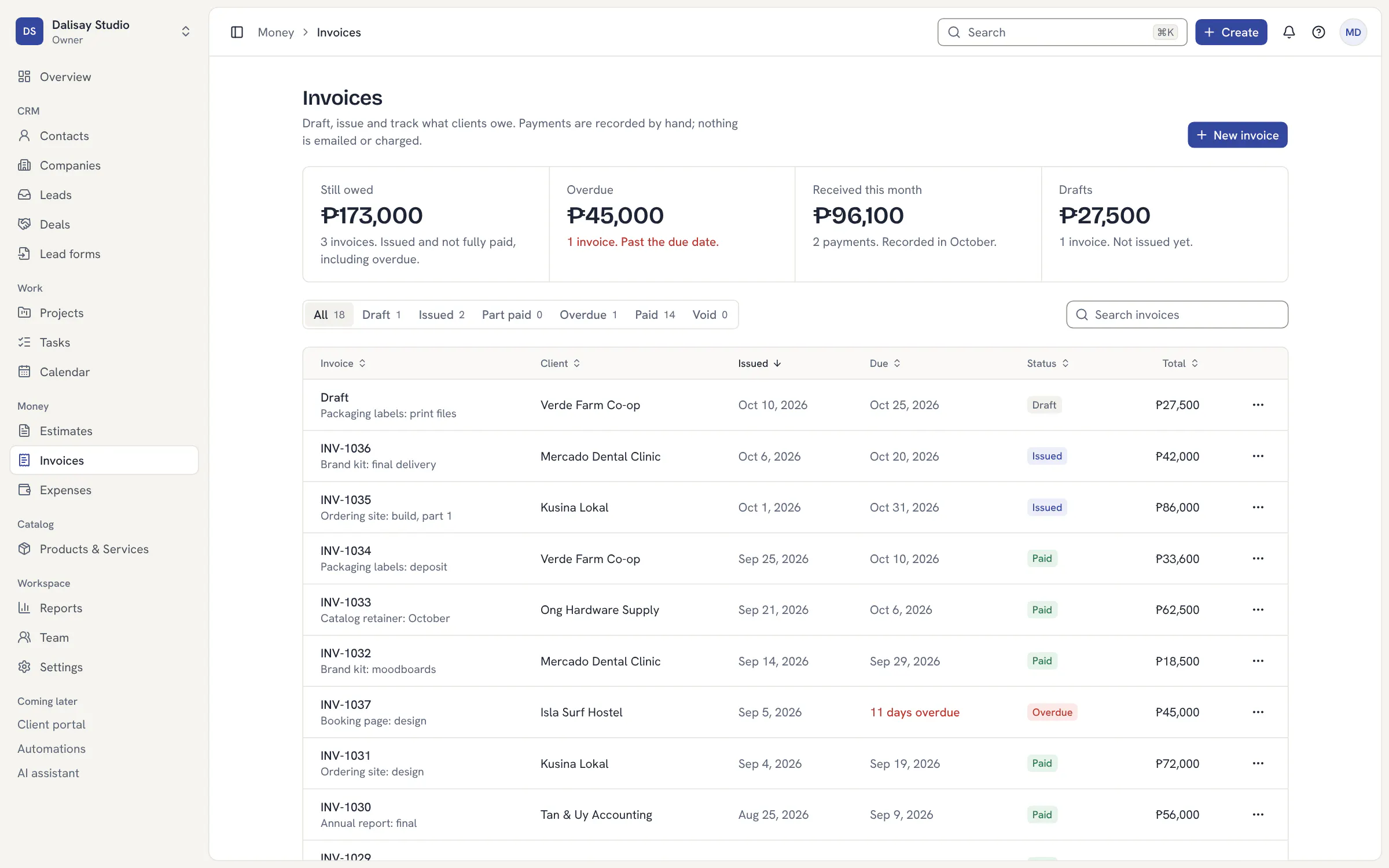The width and height of the screenshot is (1389, 868).
Task: Open the MD user avatar menu
Action: coord(1353,32)
